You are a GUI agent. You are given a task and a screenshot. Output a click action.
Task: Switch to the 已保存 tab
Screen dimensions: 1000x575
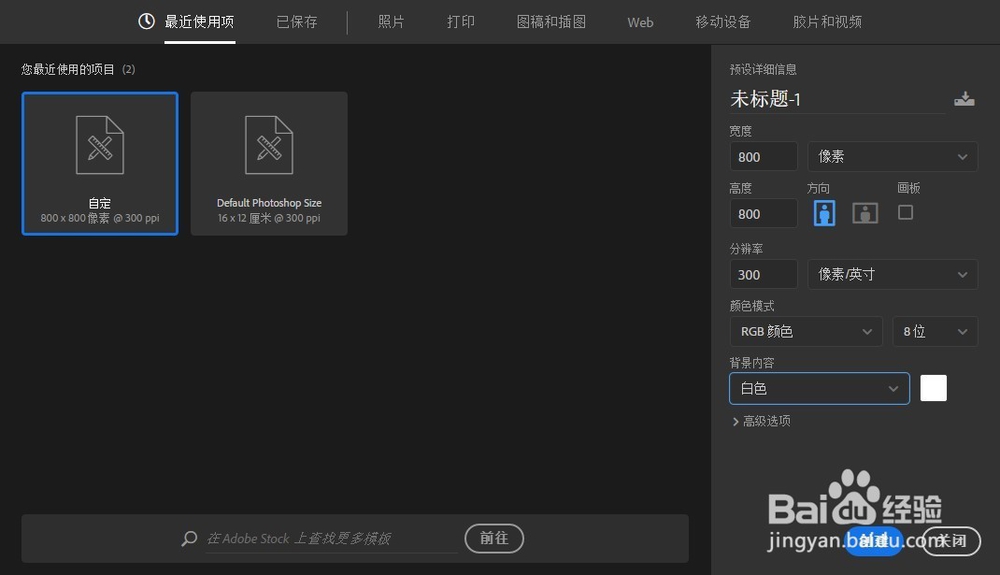coord(297,22)
